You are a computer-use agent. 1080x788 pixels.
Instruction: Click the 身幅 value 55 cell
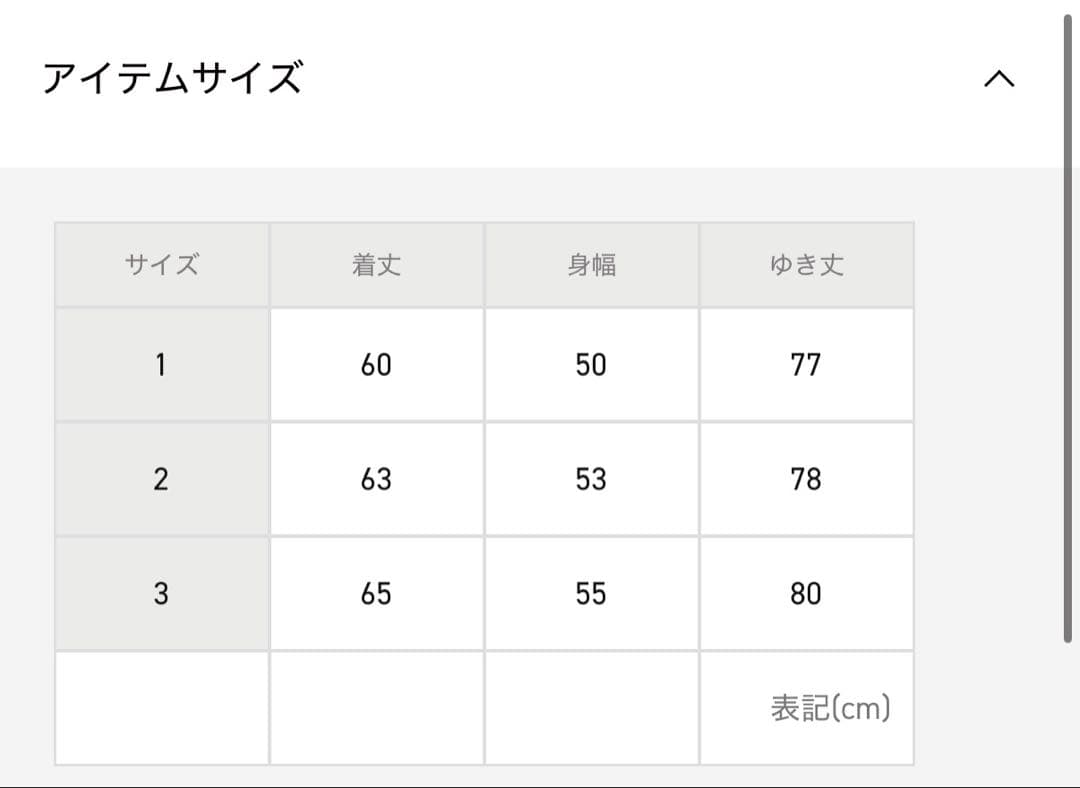pos(591,594)
